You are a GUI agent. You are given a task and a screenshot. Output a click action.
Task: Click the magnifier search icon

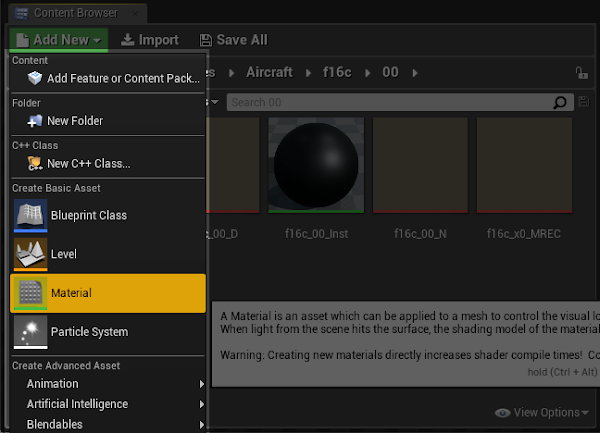pos(560,103)
